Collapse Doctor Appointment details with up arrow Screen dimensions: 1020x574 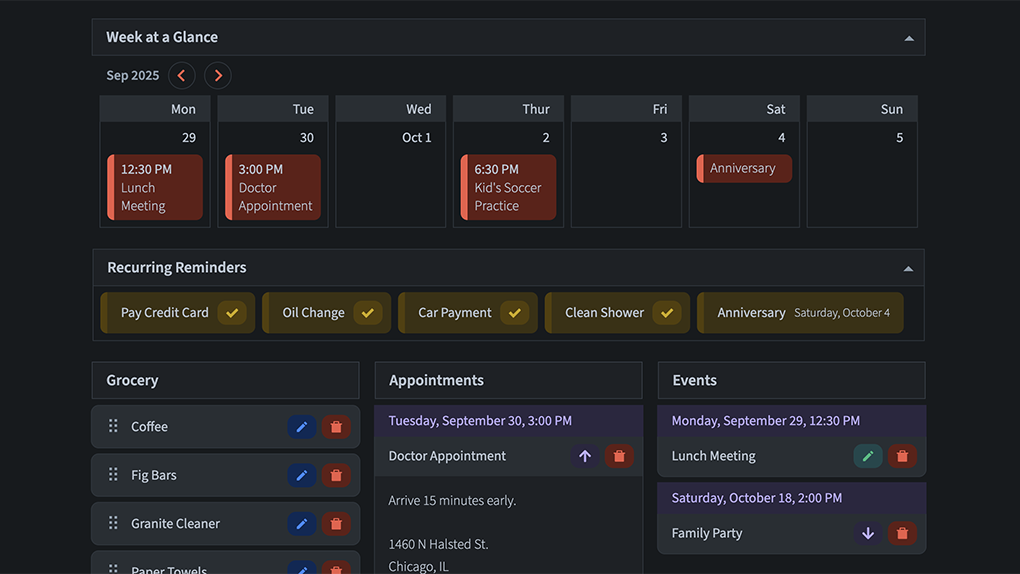[585, 456]
